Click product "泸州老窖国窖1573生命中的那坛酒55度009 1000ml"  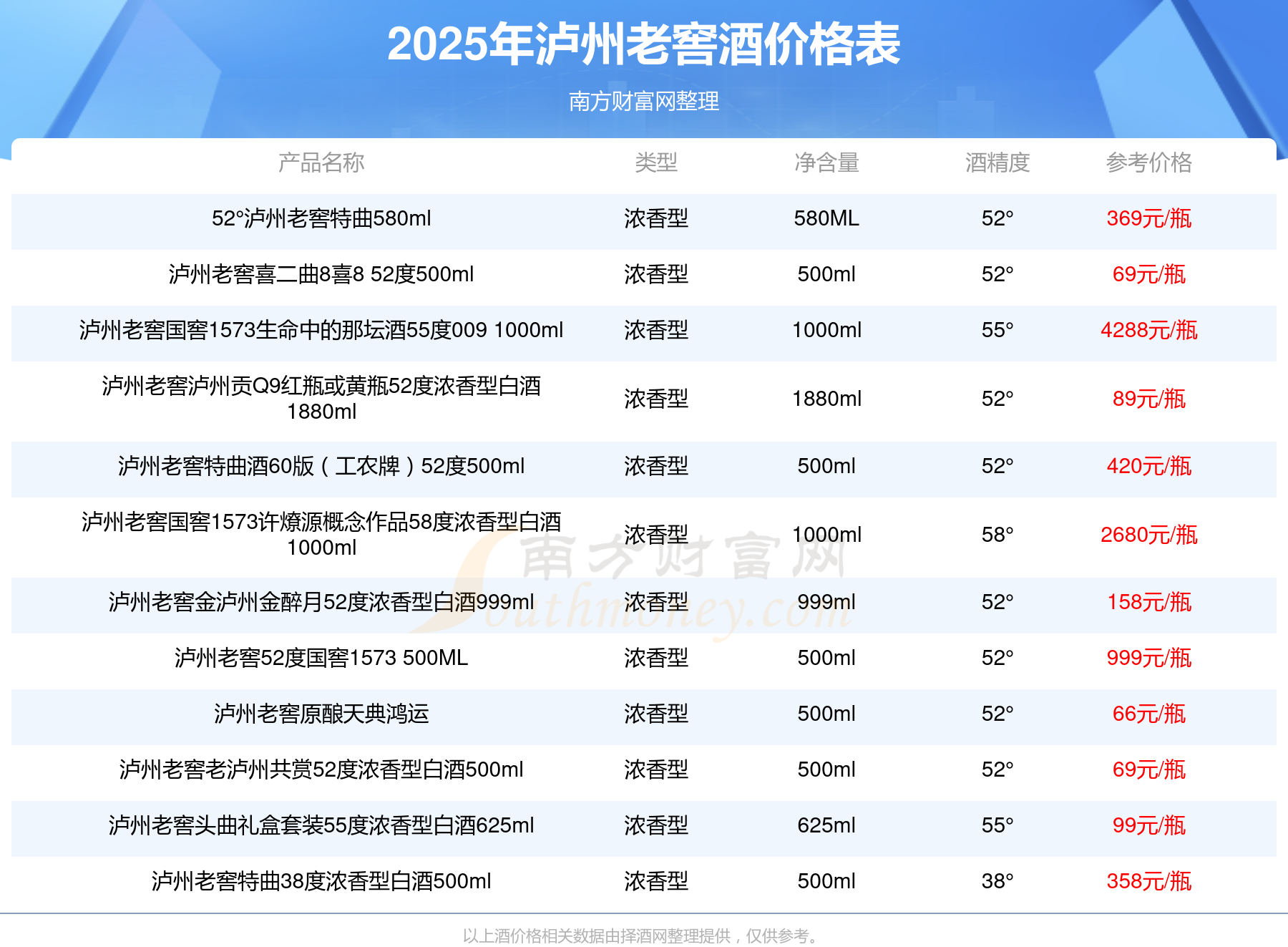point(321,330)
